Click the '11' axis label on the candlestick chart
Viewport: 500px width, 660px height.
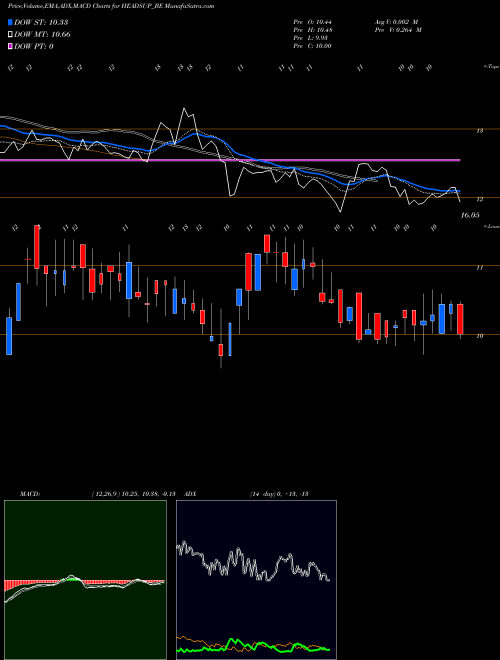(x=479, y=268)
